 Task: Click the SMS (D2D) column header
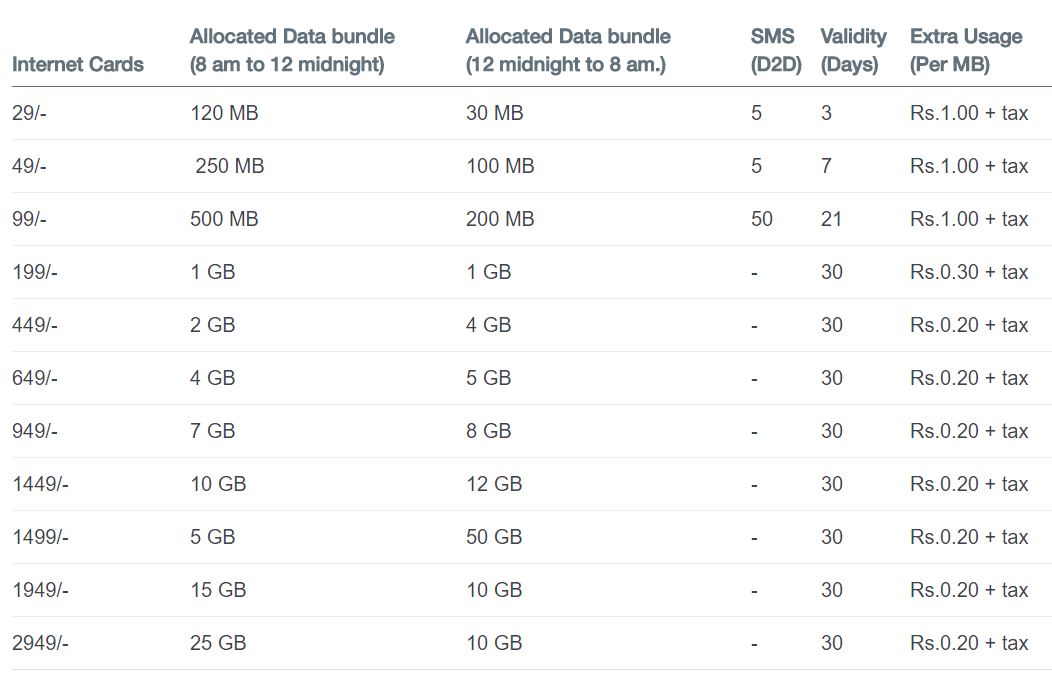point(776,50)
